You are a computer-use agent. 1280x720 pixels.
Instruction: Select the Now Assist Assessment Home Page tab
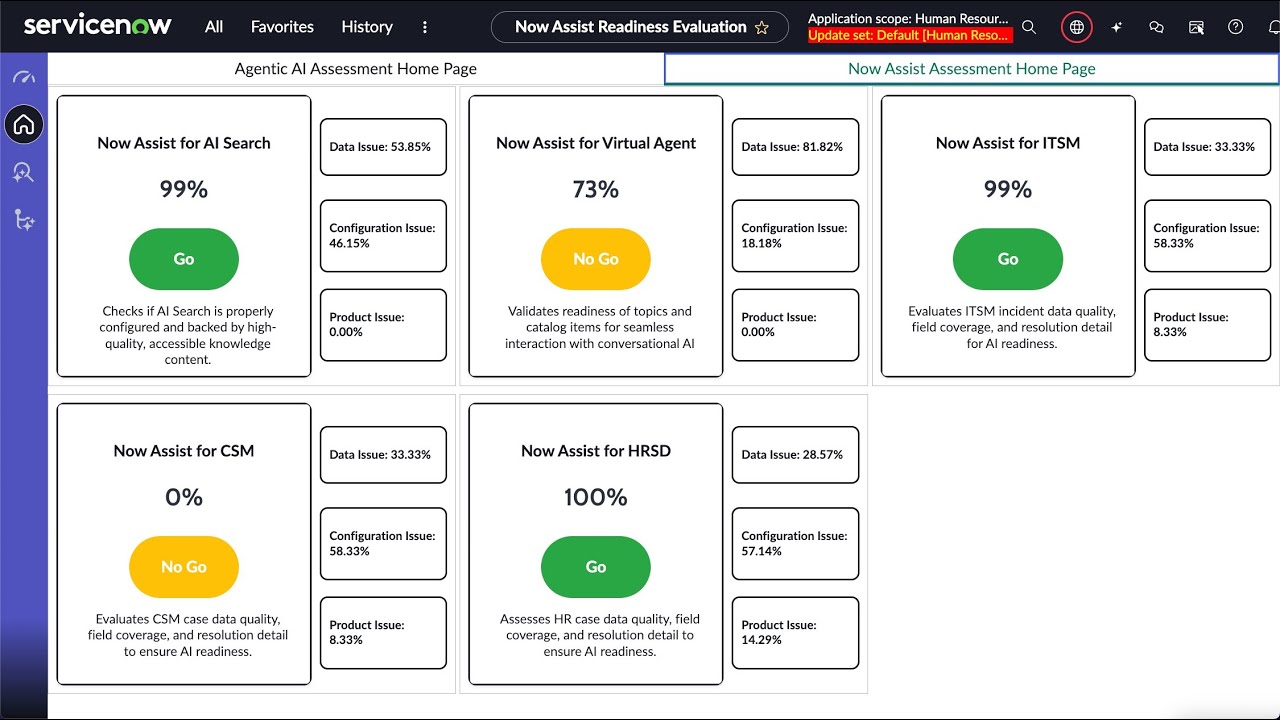coord(970,68)
